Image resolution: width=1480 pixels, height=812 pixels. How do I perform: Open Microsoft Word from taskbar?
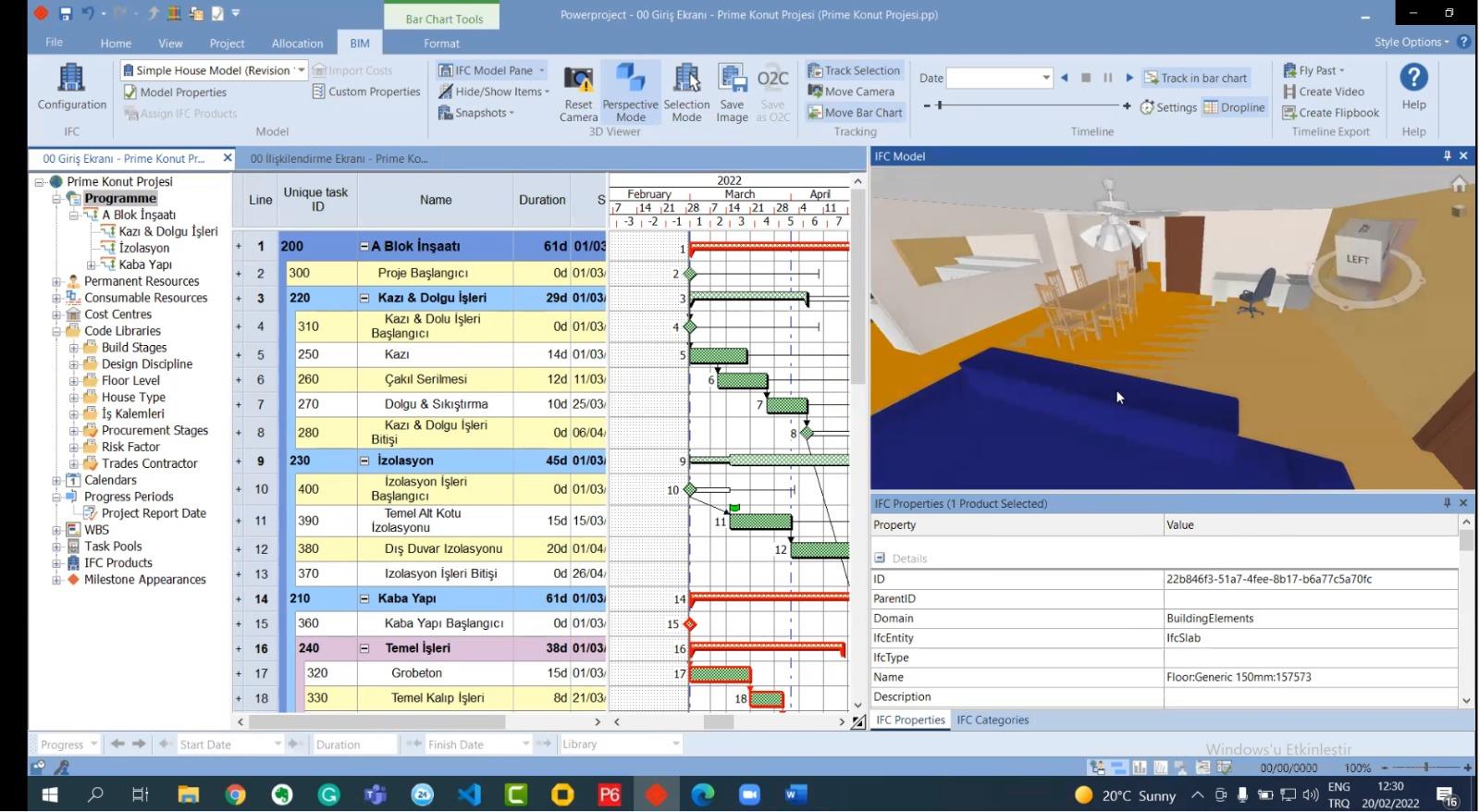pos(795,794)
